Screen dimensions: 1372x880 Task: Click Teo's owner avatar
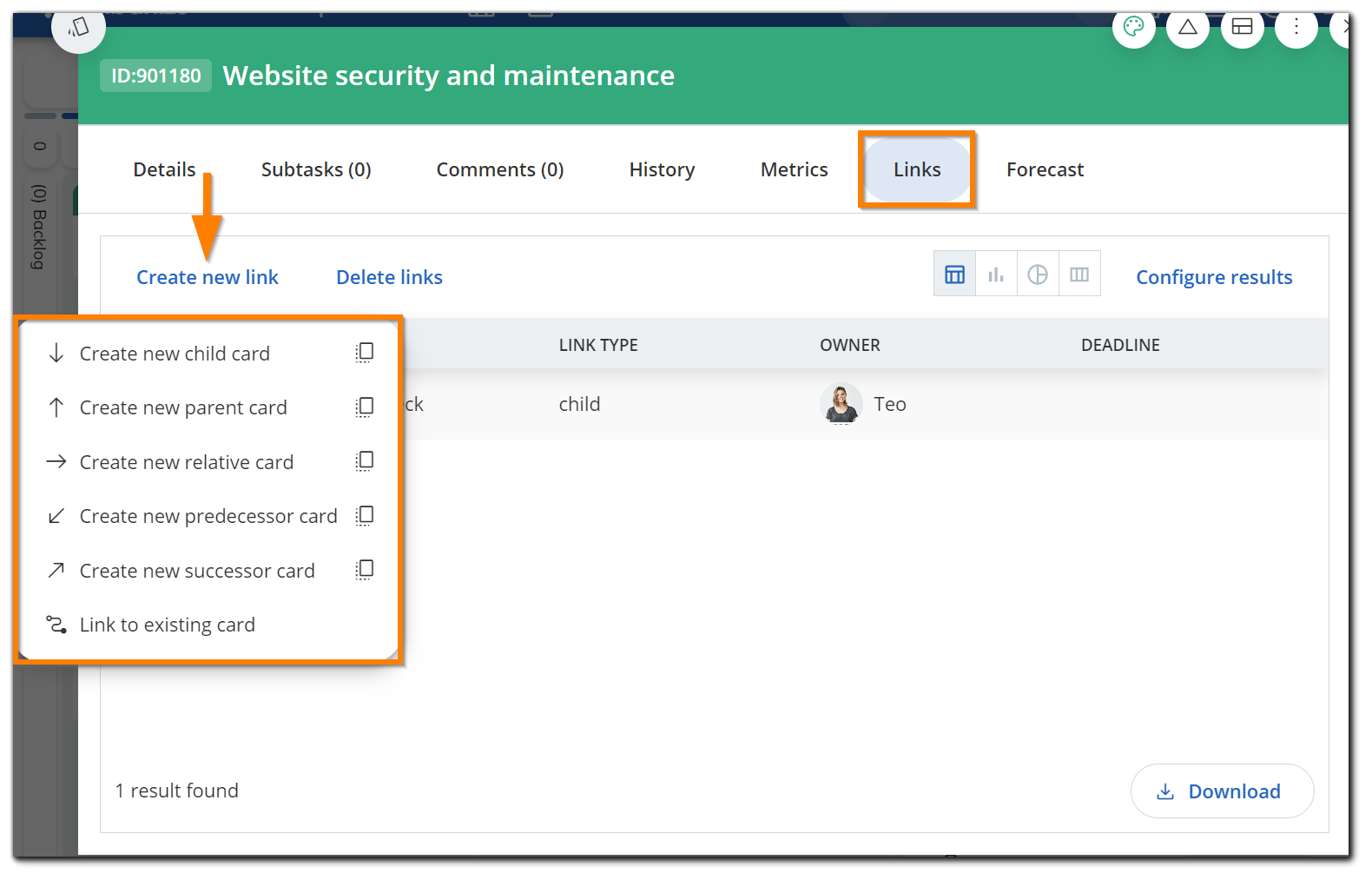(x=841, y=404)
